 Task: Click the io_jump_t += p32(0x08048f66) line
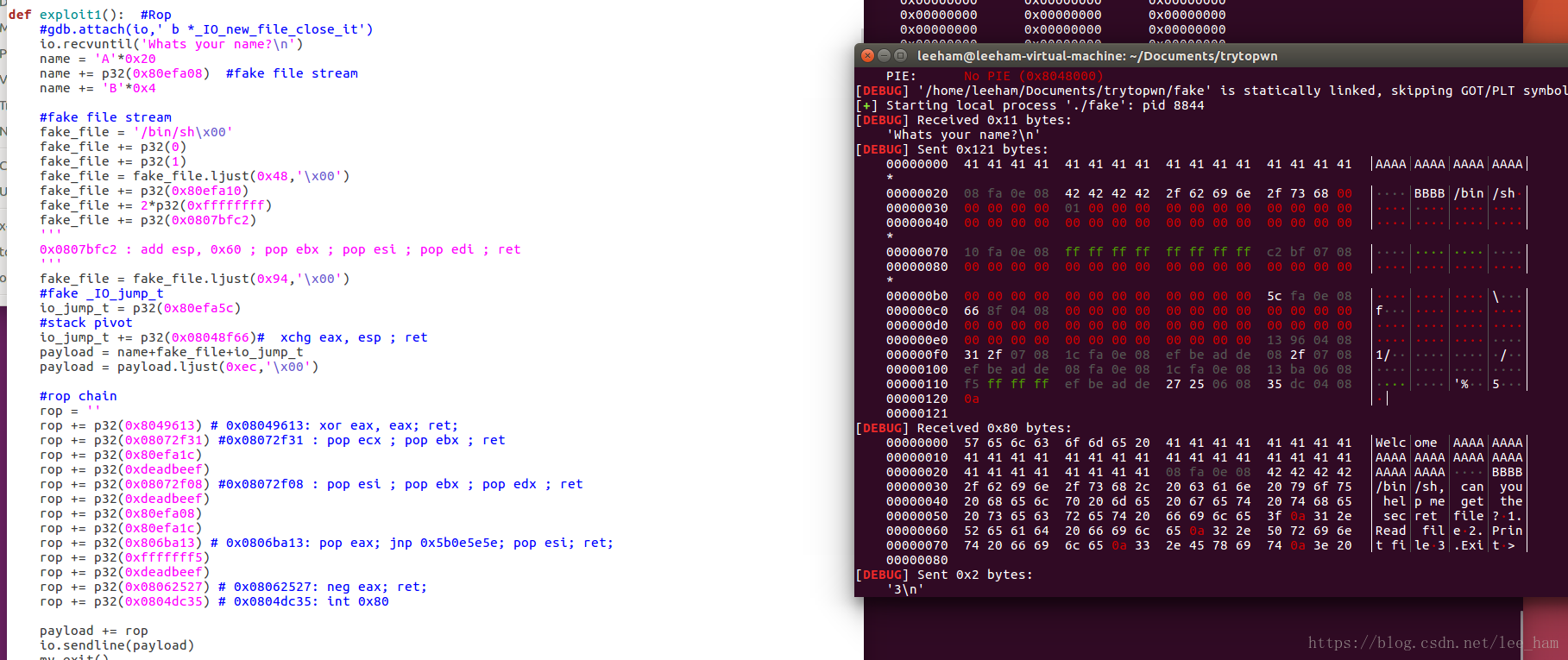[234, 337]
